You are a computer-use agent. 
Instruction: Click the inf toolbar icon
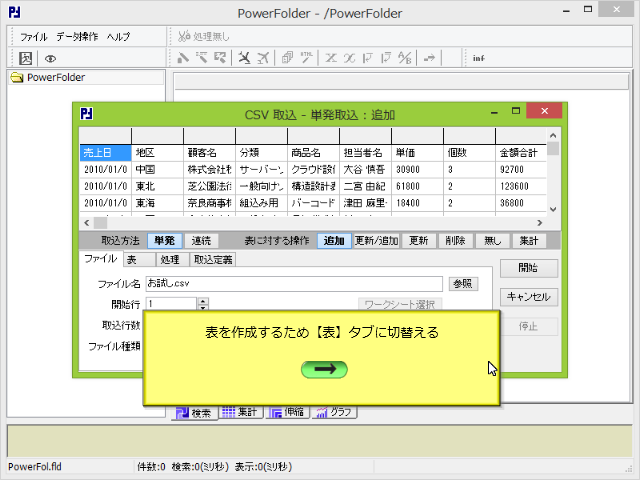pyautogui.click(x=479, y=58)
